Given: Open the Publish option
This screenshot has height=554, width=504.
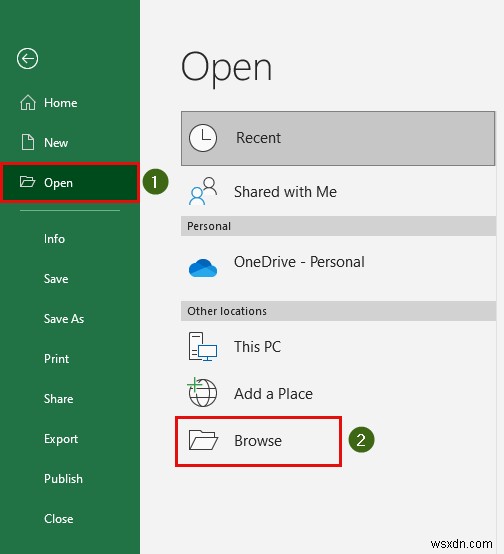Looking at the screenshot, I should tap(63, 479).
